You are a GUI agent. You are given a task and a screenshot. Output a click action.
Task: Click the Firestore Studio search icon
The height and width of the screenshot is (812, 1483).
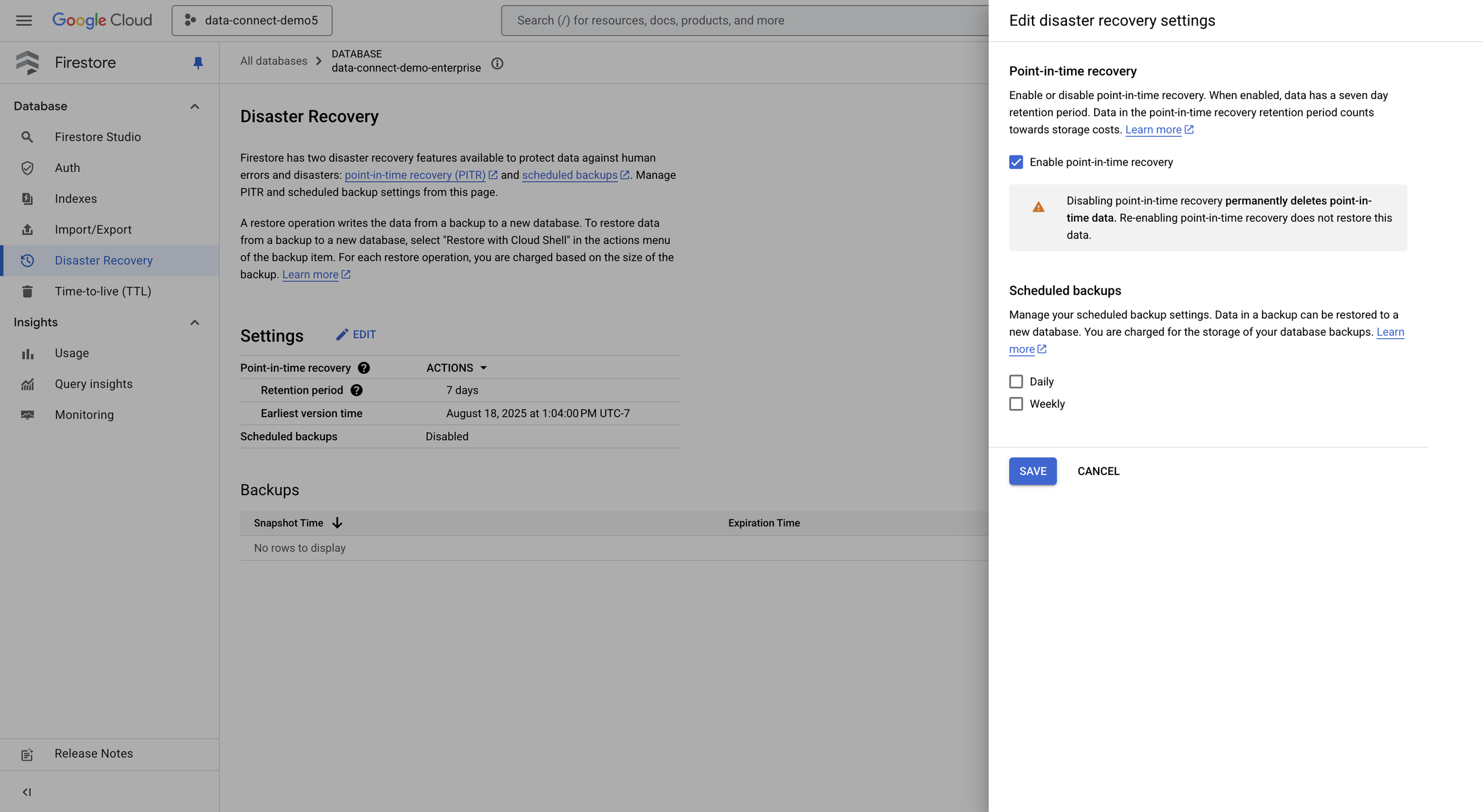27,137
